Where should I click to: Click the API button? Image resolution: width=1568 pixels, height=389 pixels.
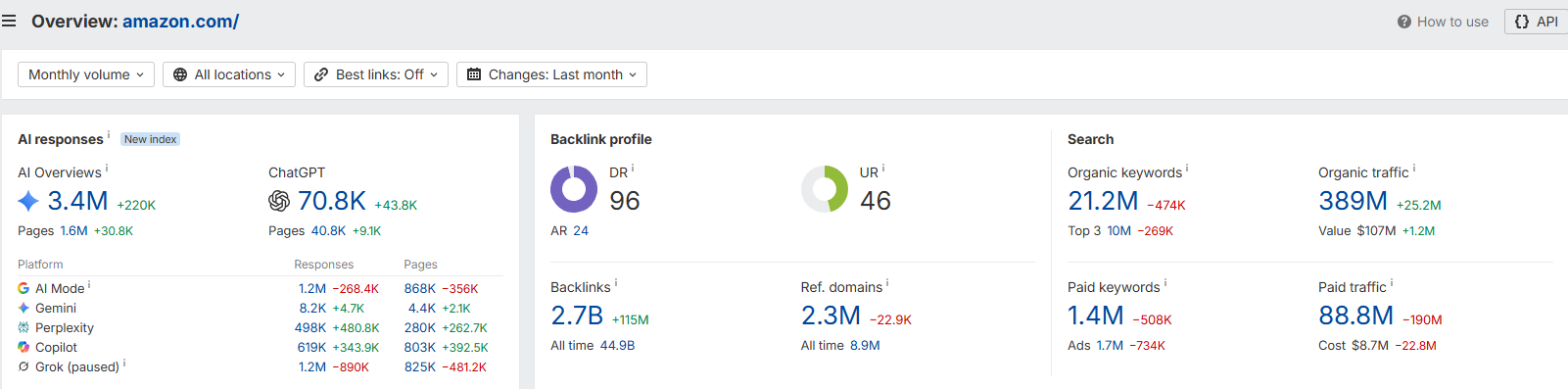(1536, 22)
